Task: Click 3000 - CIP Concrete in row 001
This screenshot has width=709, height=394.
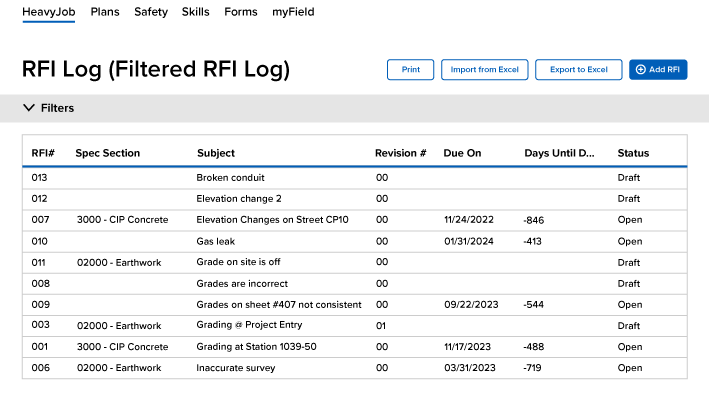Action: point(123,347)
